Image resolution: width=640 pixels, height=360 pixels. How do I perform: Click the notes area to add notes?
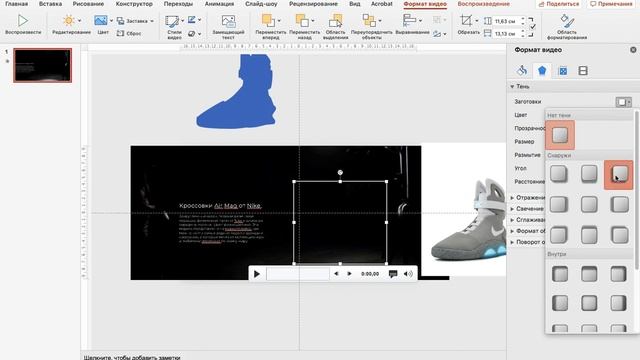click(x=132, y=357)
